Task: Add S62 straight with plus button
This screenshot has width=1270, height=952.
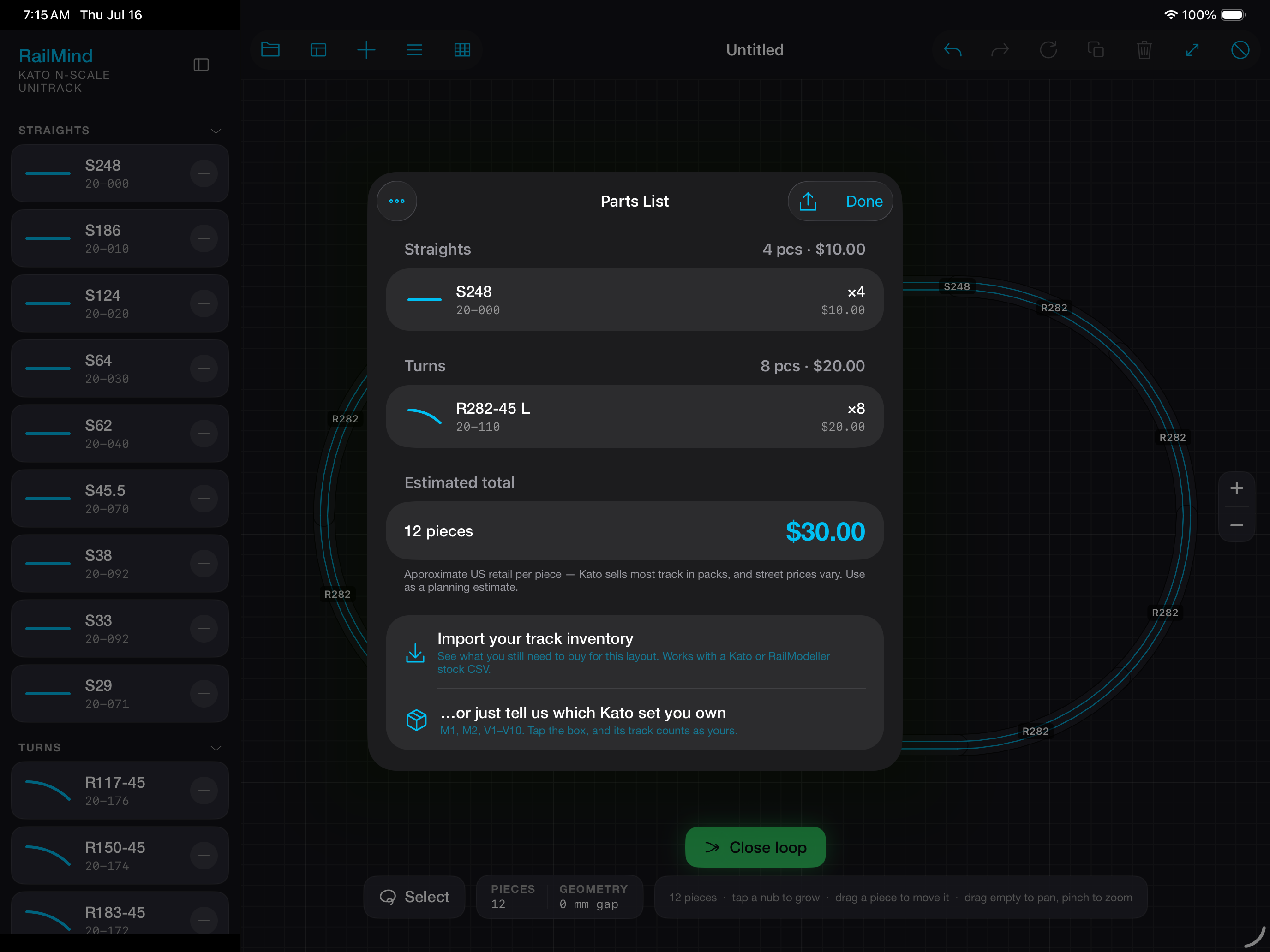Action: (x=204, y=433)
